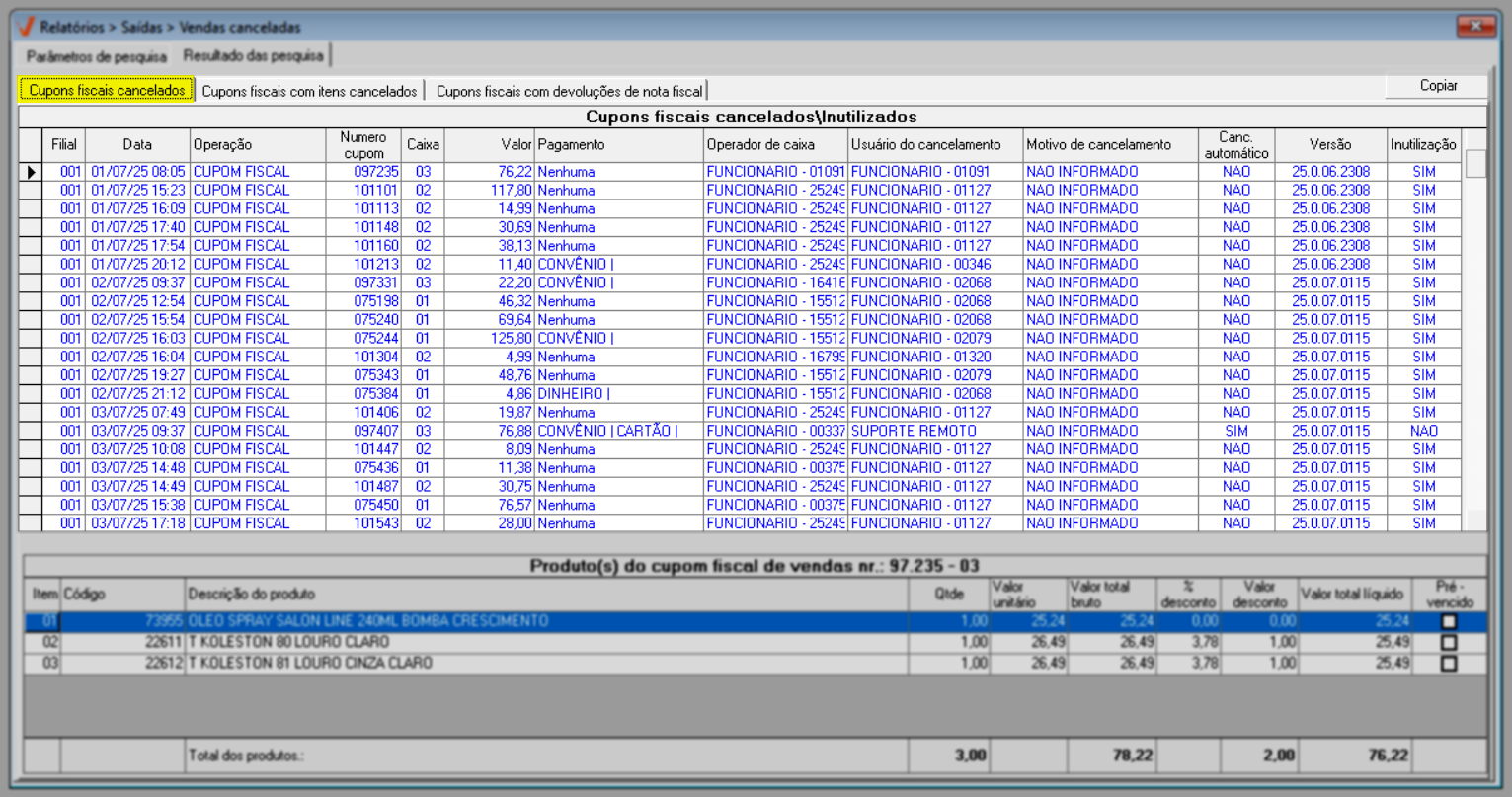Switch to Parâmetros de pesquisa tab
1512x797 pixels.
[96, 56]
